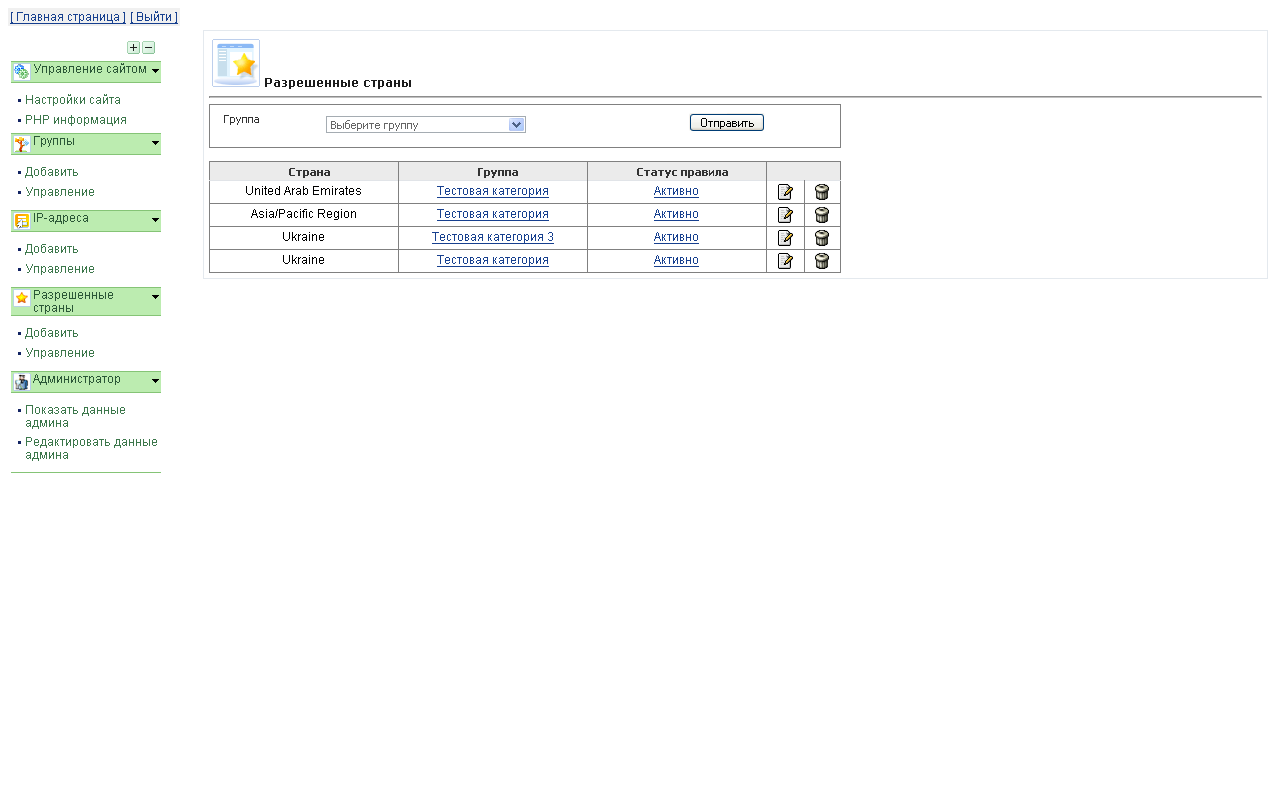Open Тестовая категория link in United Arab Emirates row

click(493, 191)
